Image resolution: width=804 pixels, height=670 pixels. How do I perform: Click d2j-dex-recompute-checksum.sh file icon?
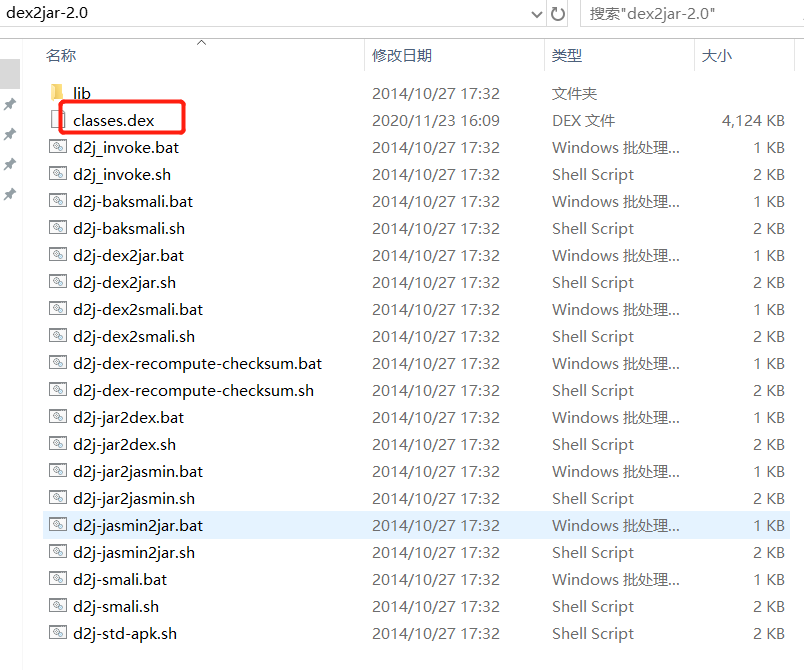(x=57, y=390)
